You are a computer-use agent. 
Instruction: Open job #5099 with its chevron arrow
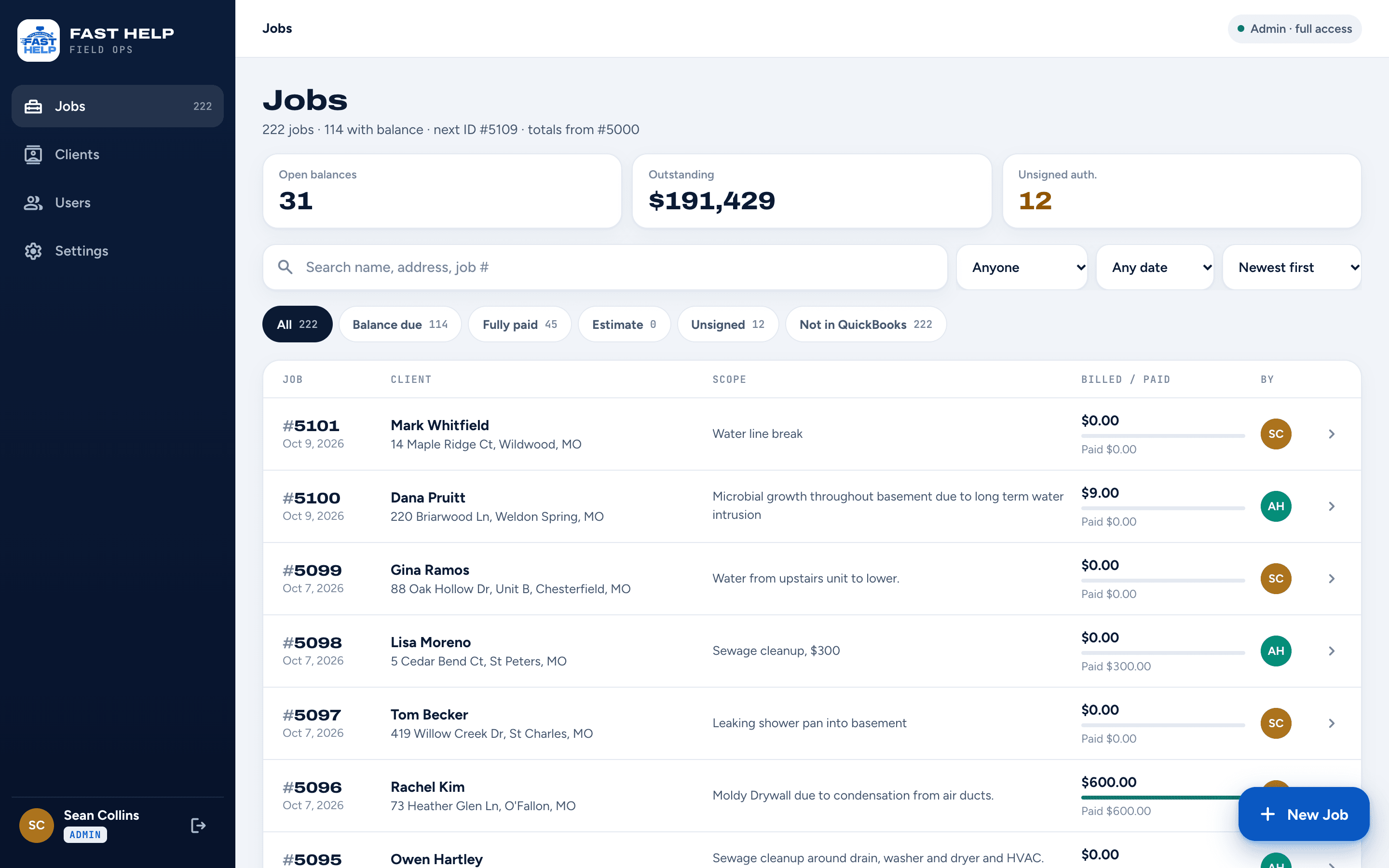click(1332, 579)
